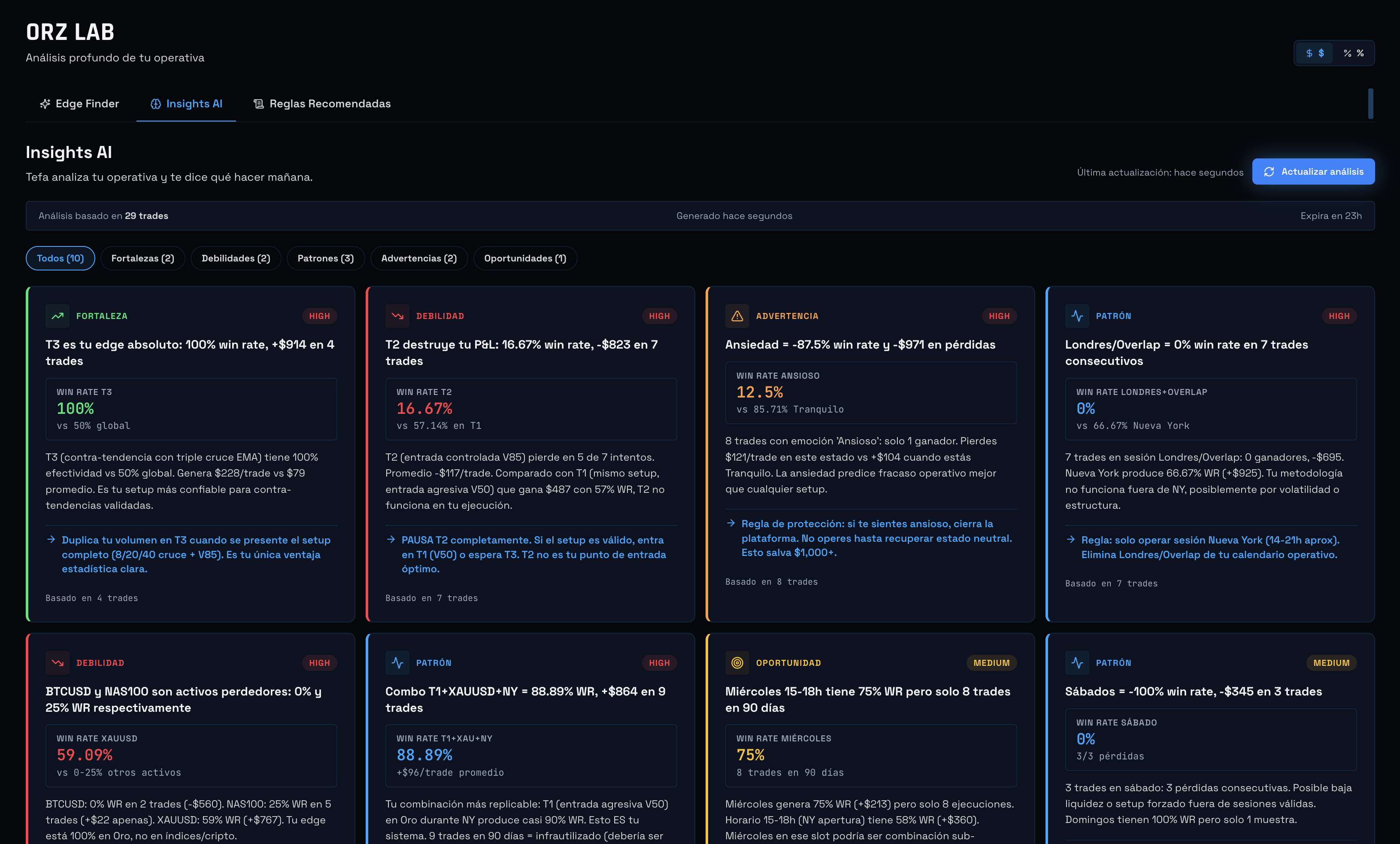
Task: Click the HIGH badge on Londres/Overlap card
Action: (1339, 316)
